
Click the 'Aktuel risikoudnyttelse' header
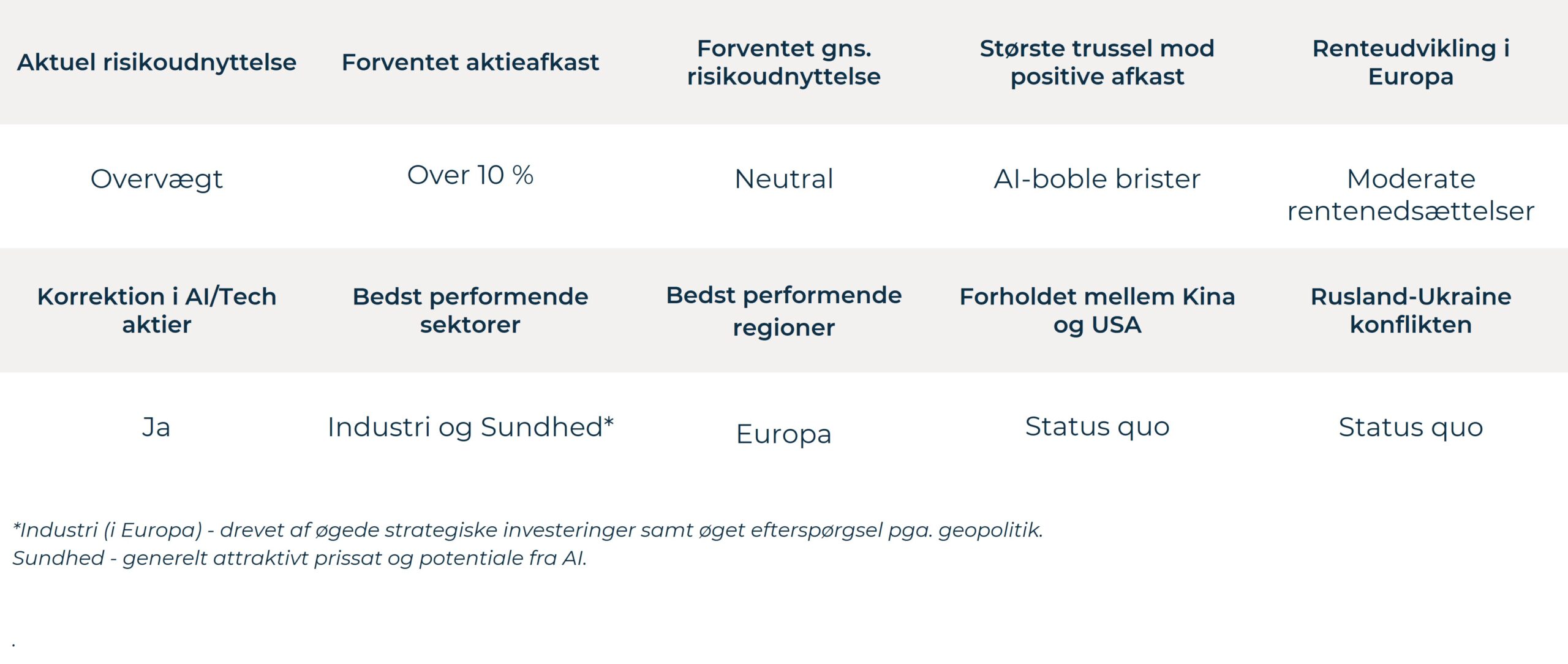(157, 62)
